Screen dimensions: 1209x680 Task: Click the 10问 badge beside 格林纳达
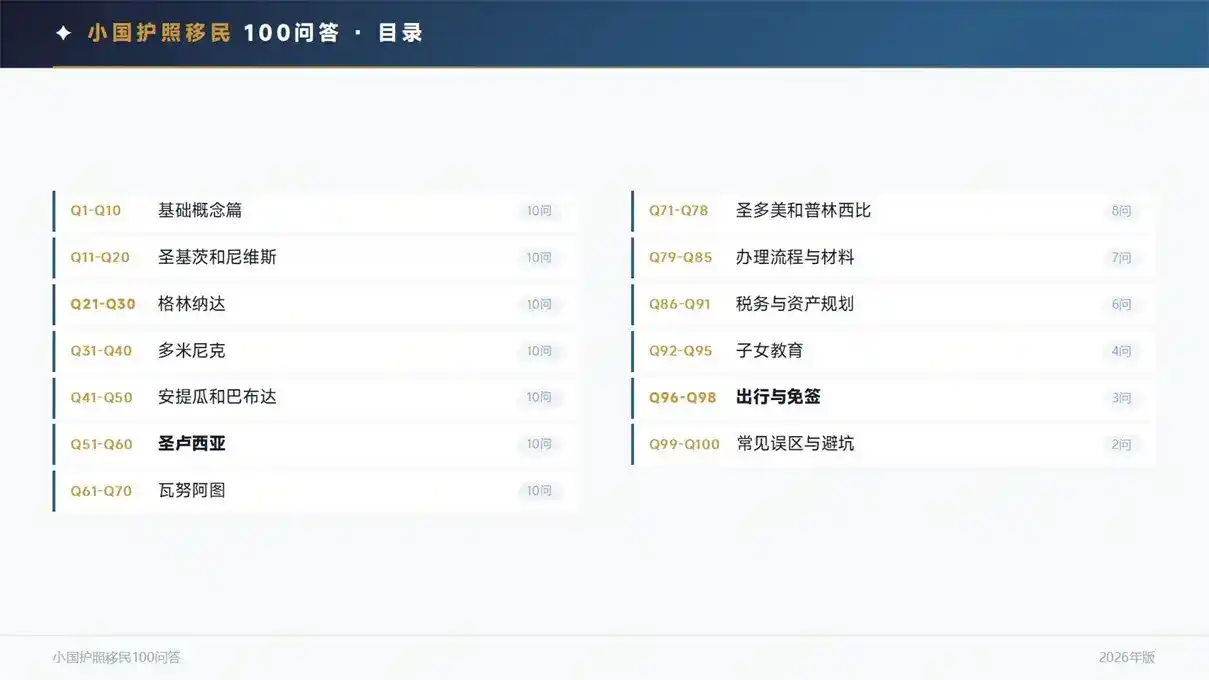click(539, 304)
